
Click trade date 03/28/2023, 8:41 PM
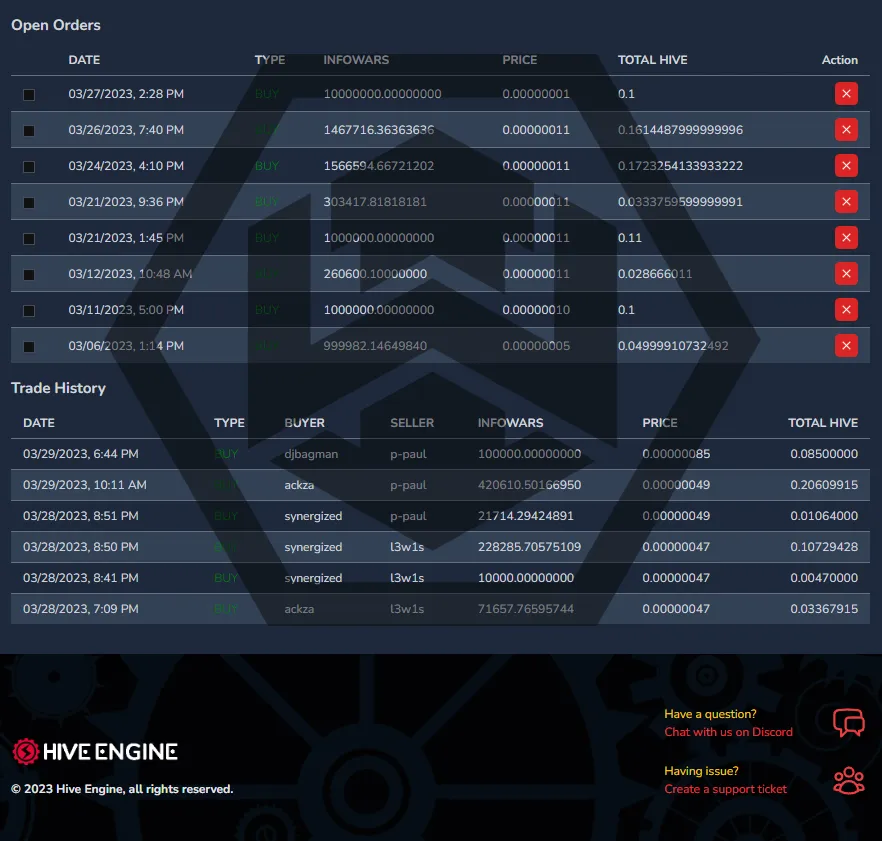click(80, 578)
